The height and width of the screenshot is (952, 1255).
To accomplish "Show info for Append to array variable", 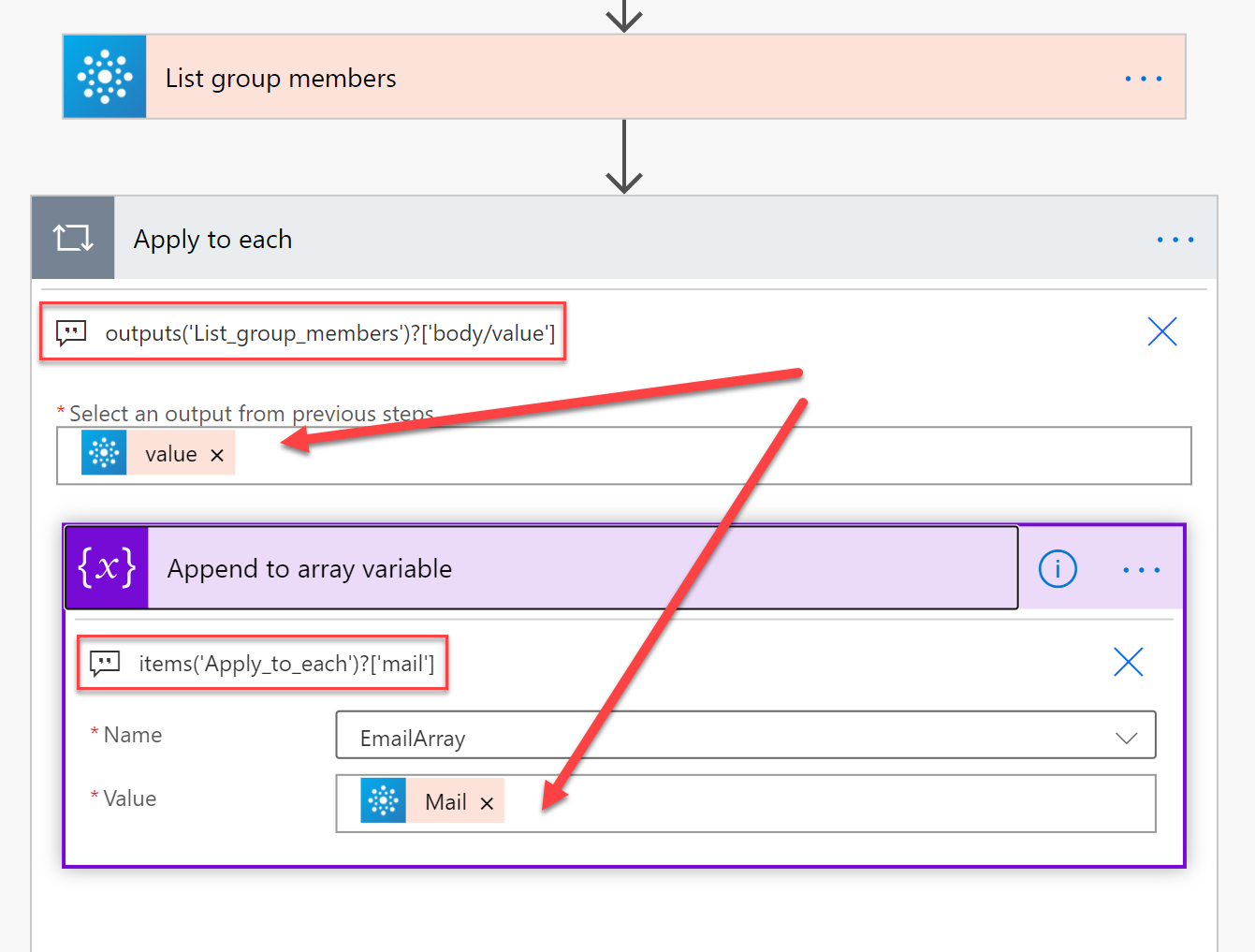I will (1058, 569).
